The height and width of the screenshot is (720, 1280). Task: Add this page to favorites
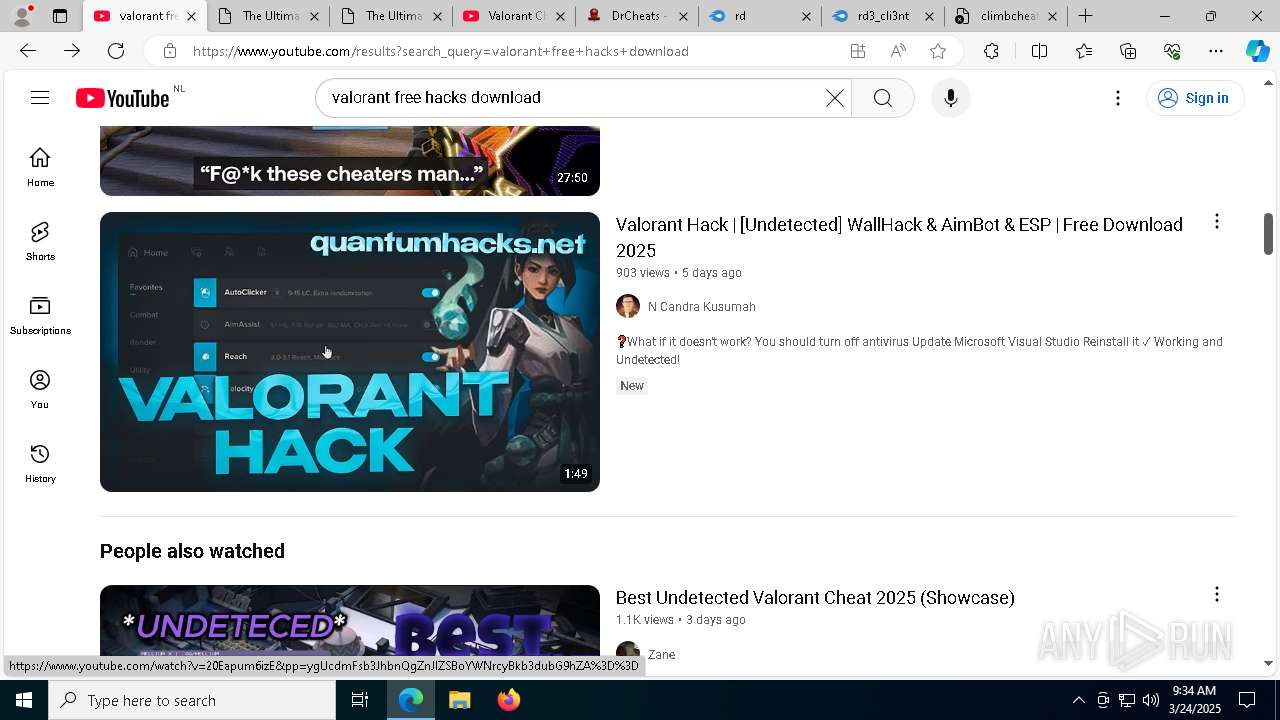[938, 51]
